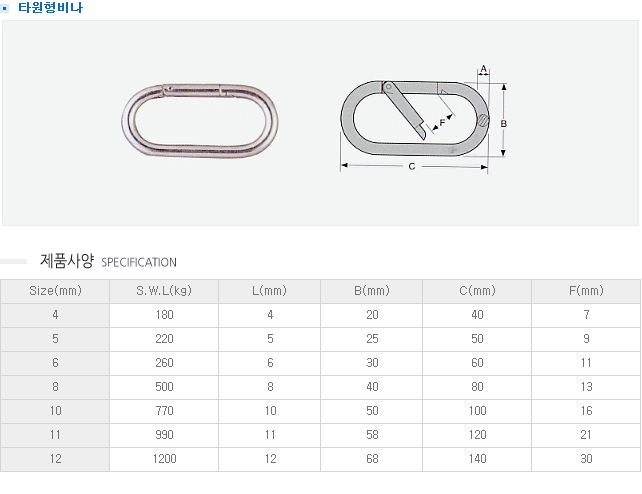Screen dimensions: 642x494
Task: Select the size 8 row cell
Action: pos(55,387)
